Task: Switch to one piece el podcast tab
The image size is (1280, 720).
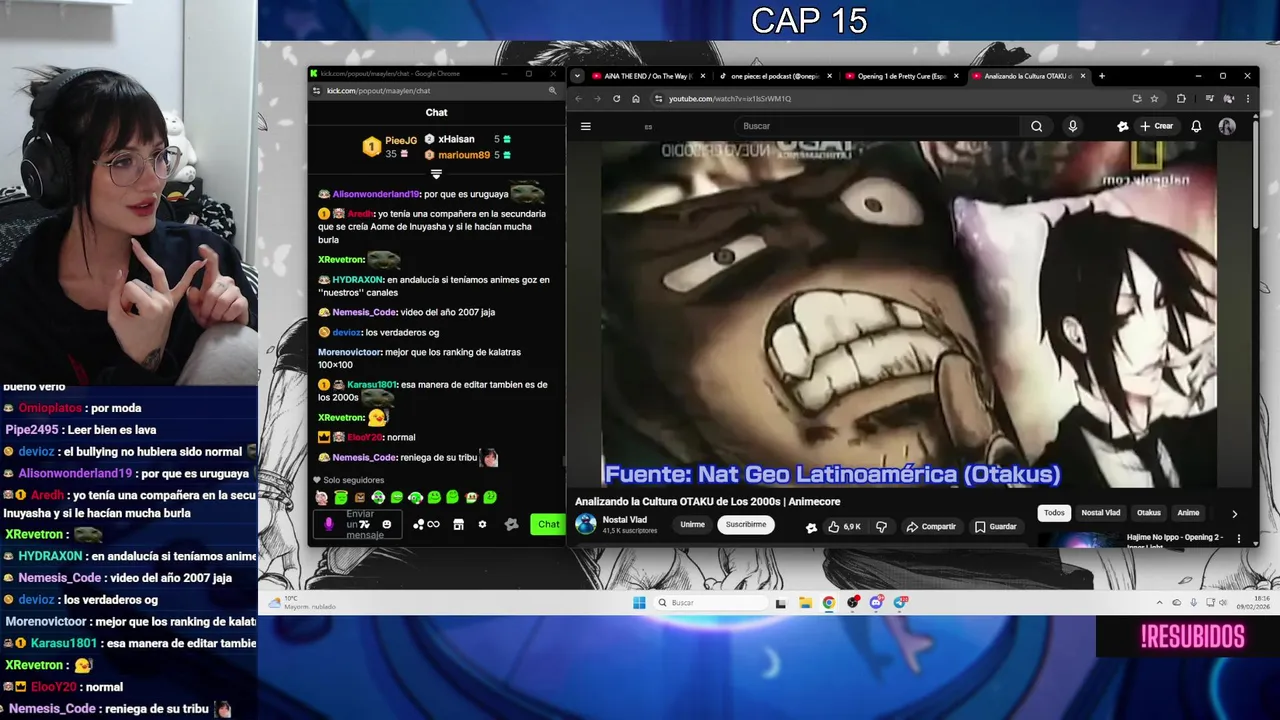Action: pos(774,76)
